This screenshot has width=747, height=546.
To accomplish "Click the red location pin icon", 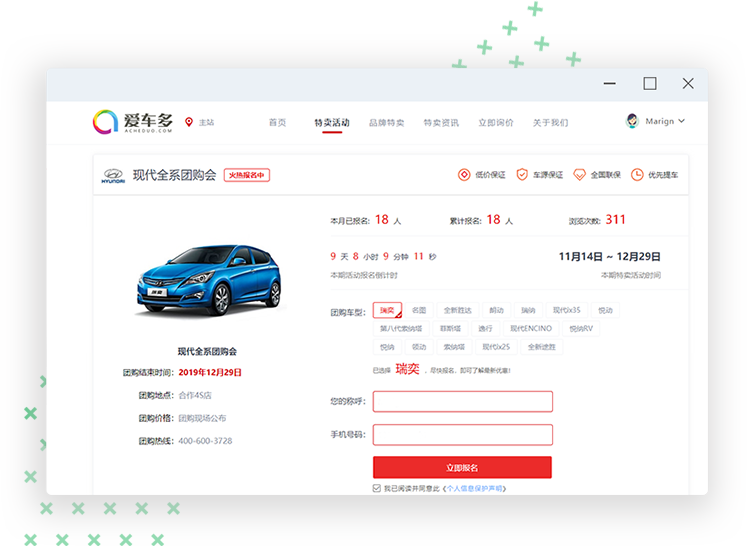I will [x=189, y=122].
